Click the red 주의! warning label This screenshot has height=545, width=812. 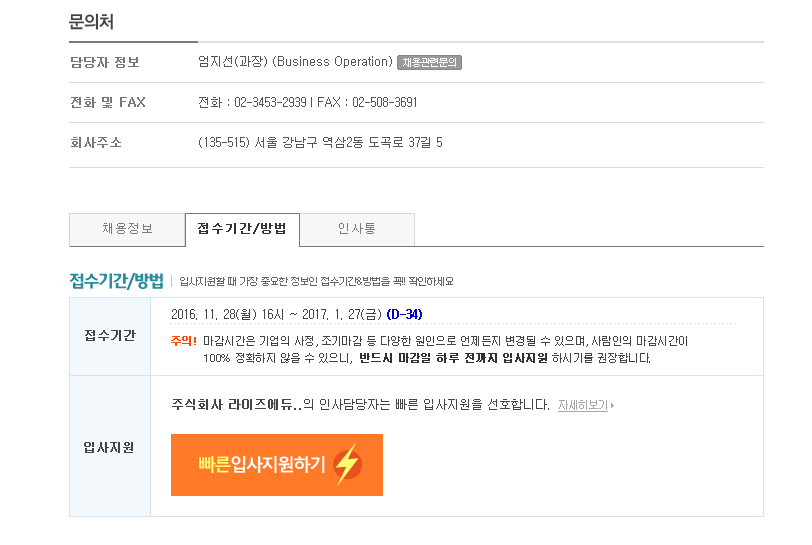184,341
